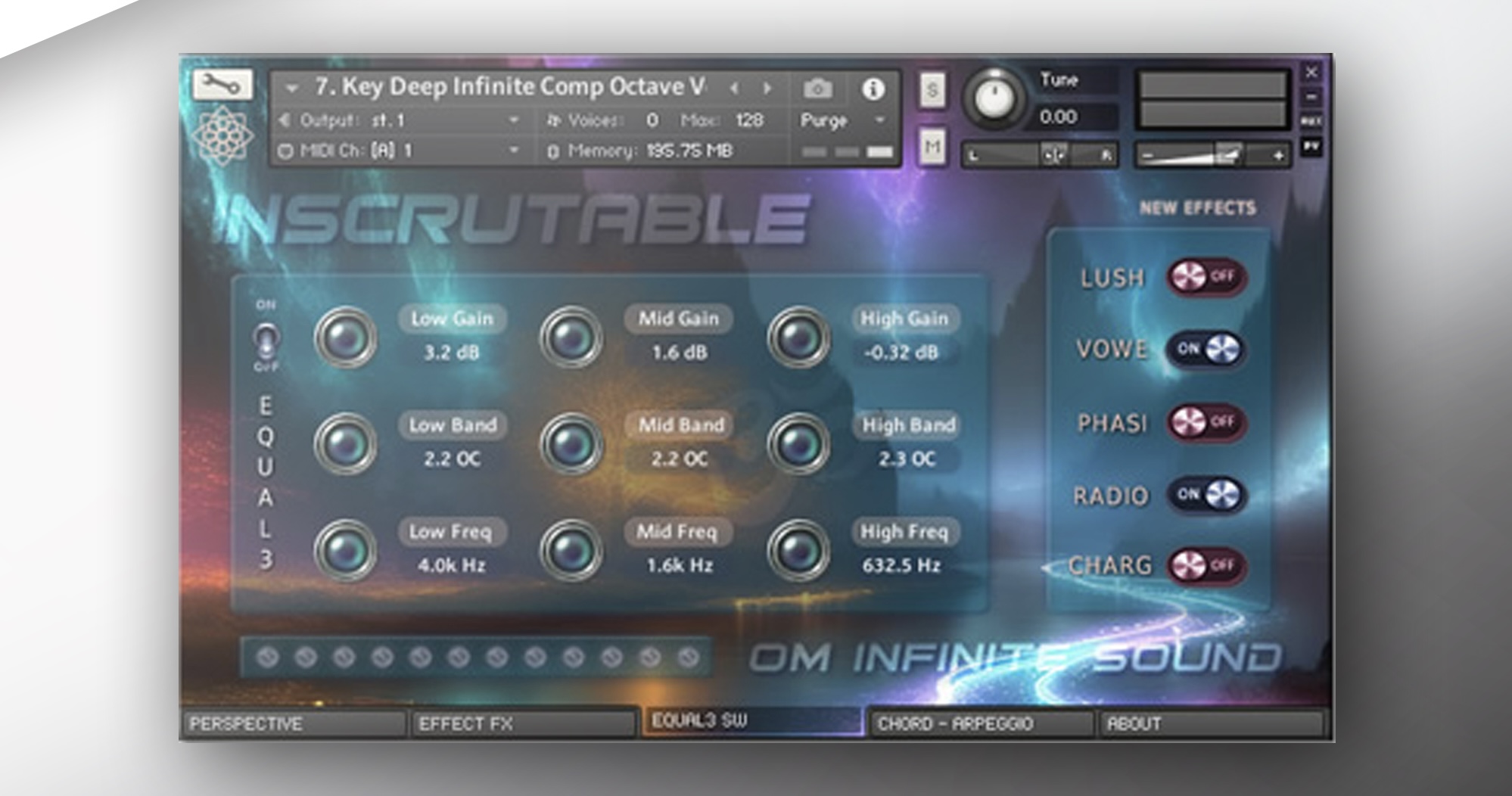Click the camera snapshot icon
Screen dimensions: 1512x796
(817, 89)
